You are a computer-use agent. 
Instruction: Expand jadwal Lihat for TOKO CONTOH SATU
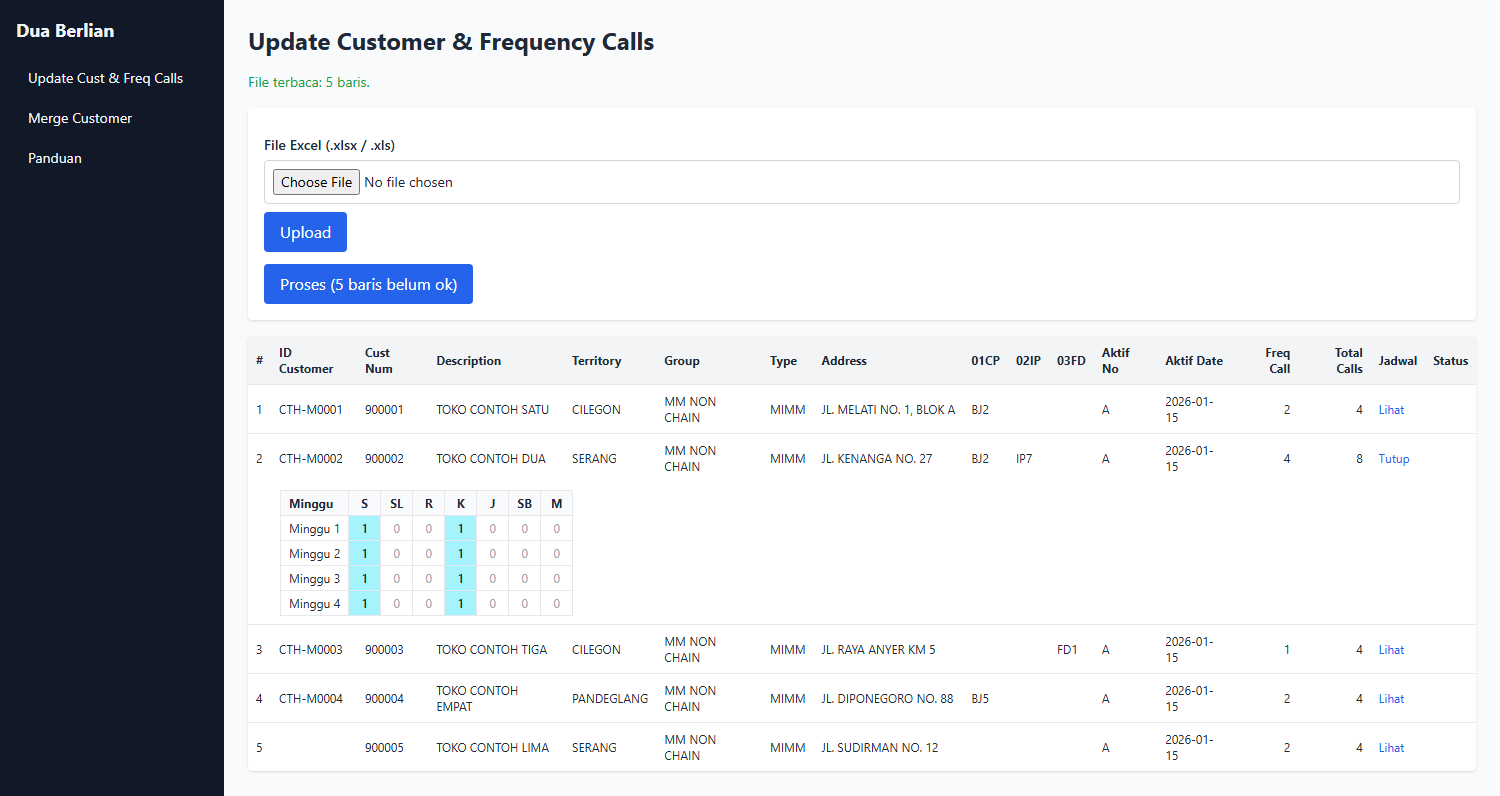(x=1391, y=409)
